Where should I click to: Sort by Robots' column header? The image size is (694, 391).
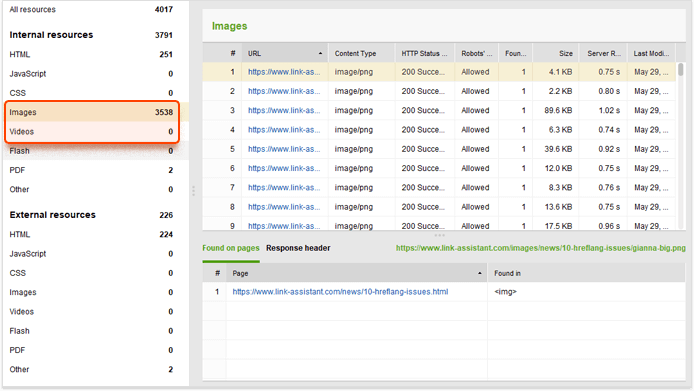(477, 54)
